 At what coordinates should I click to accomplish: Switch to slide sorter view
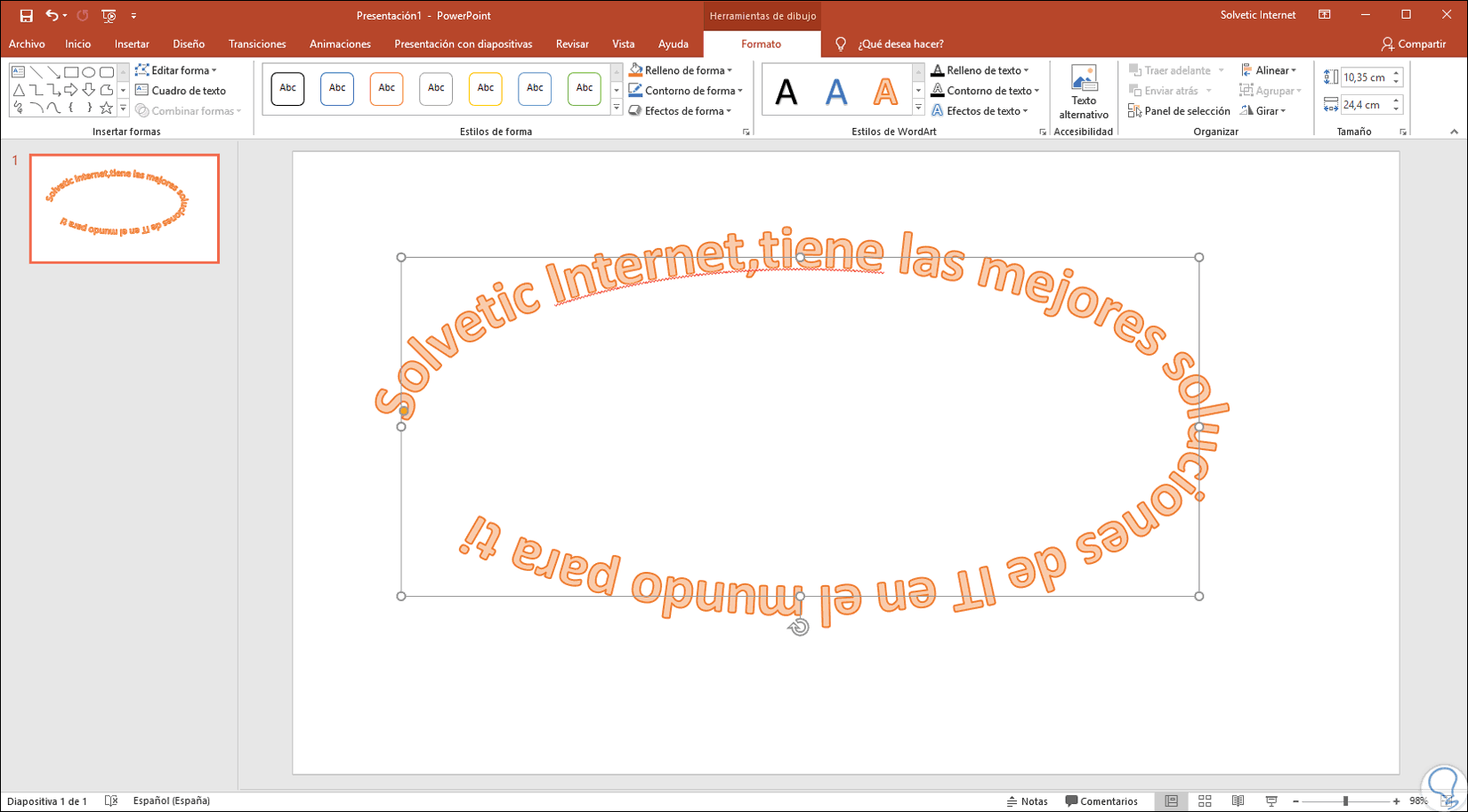1205,801
